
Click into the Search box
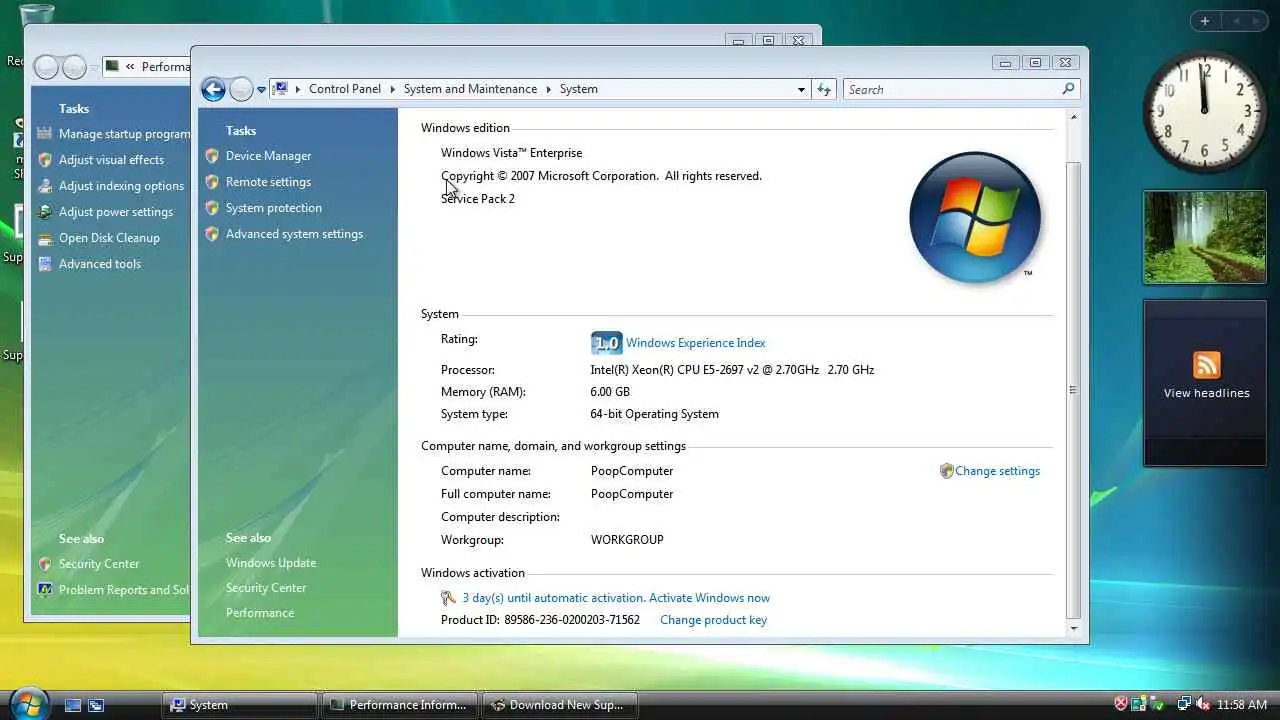tap(950, 89)
